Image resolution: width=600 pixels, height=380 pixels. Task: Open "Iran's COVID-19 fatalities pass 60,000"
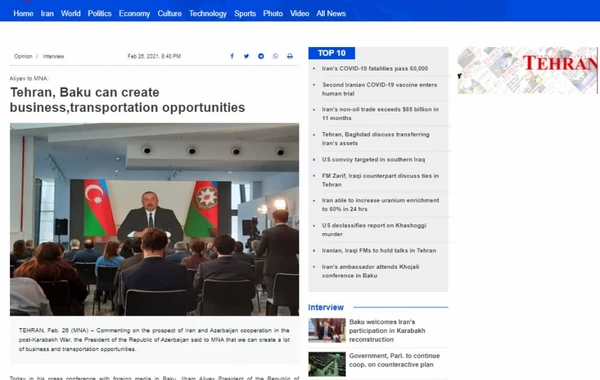click(x=375, y=68)
